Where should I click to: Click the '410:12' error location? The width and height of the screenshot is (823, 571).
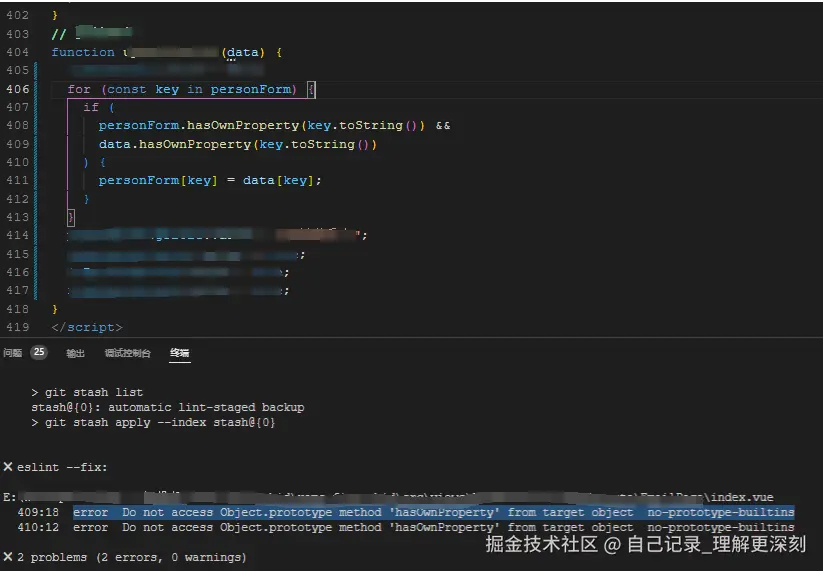38,527
